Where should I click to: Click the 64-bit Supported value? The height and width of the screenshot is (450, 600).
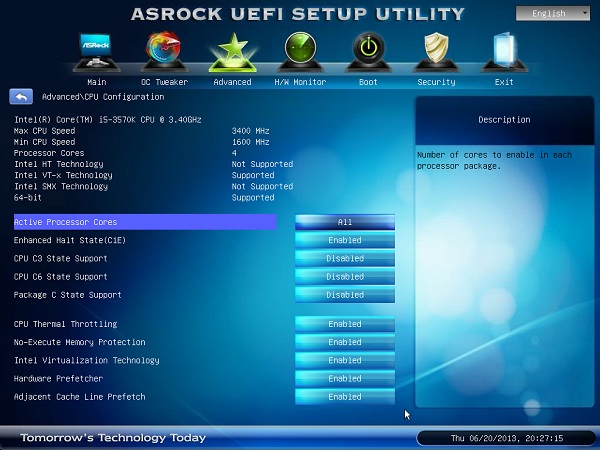click(253, 197)
